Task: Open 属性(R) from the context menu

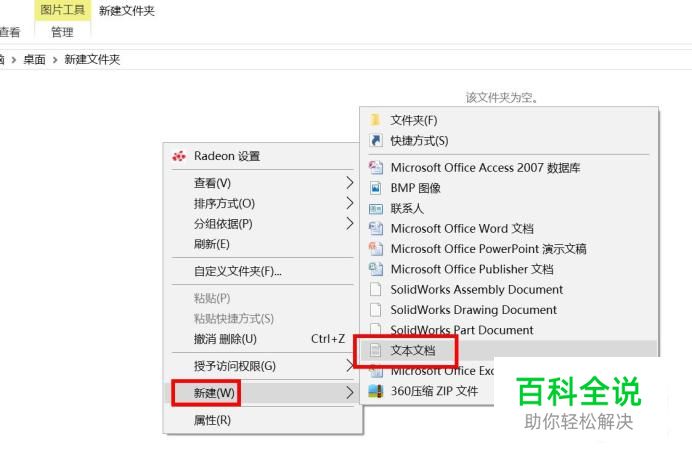Action: pos(263,420)
